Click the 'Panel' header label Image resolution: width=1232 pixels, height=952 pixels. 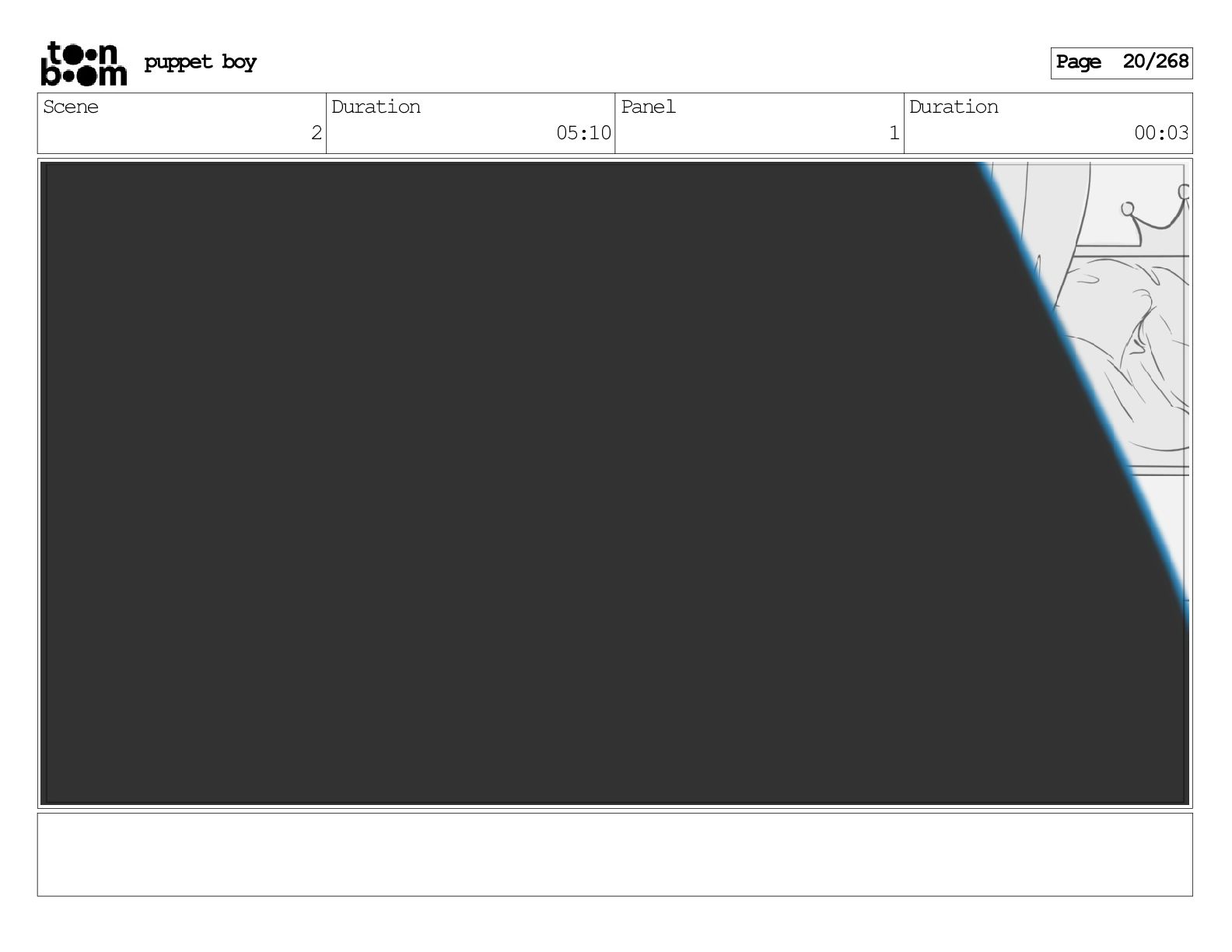tap(648, 107)
